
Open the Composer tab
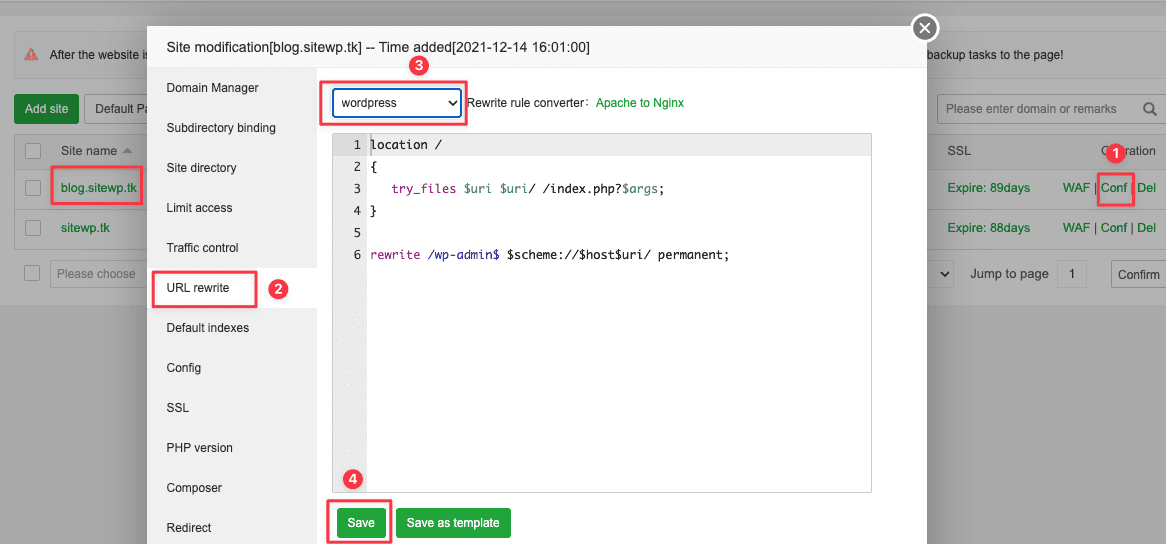195,488
